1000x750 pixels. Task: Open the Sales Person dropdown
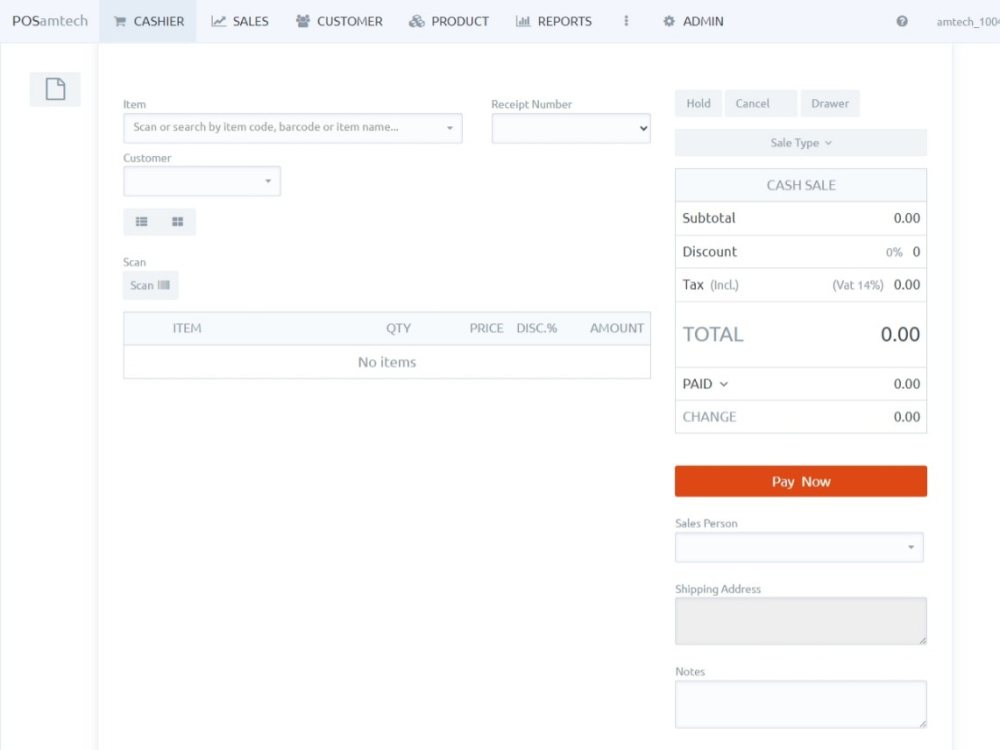(x=799, y=547)
